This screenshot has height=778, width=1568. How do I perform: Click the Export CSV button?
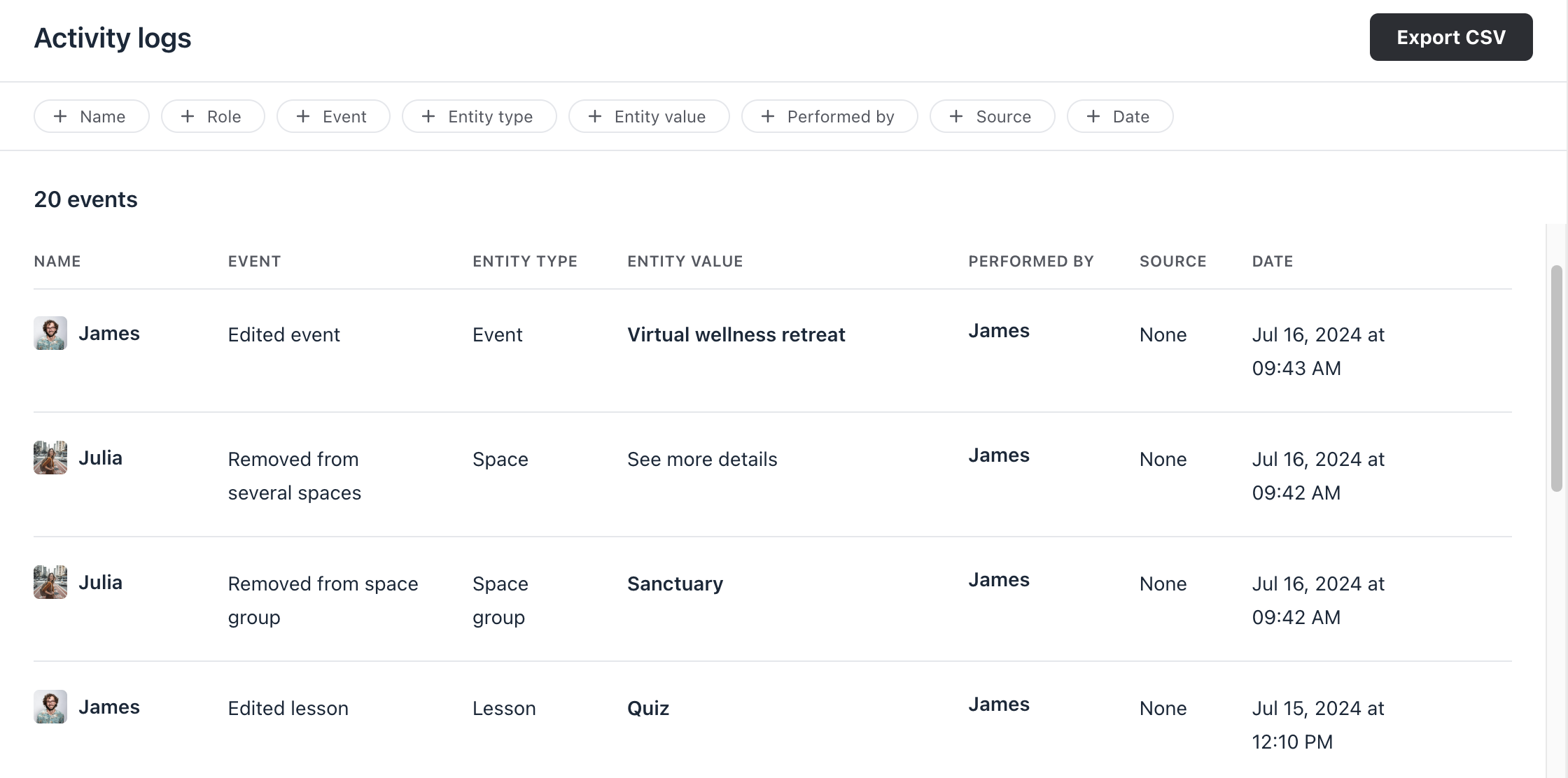pos(1450,37)
